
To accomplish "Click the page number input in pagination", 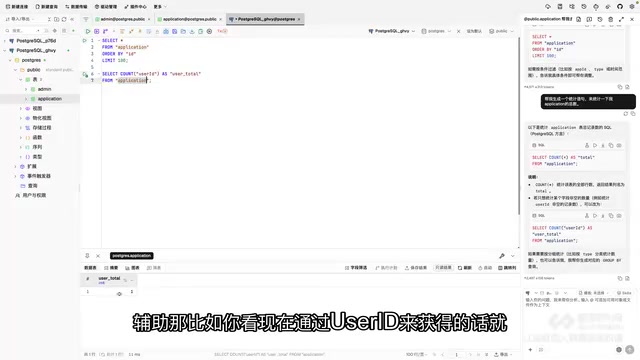I will click(457, 354).
